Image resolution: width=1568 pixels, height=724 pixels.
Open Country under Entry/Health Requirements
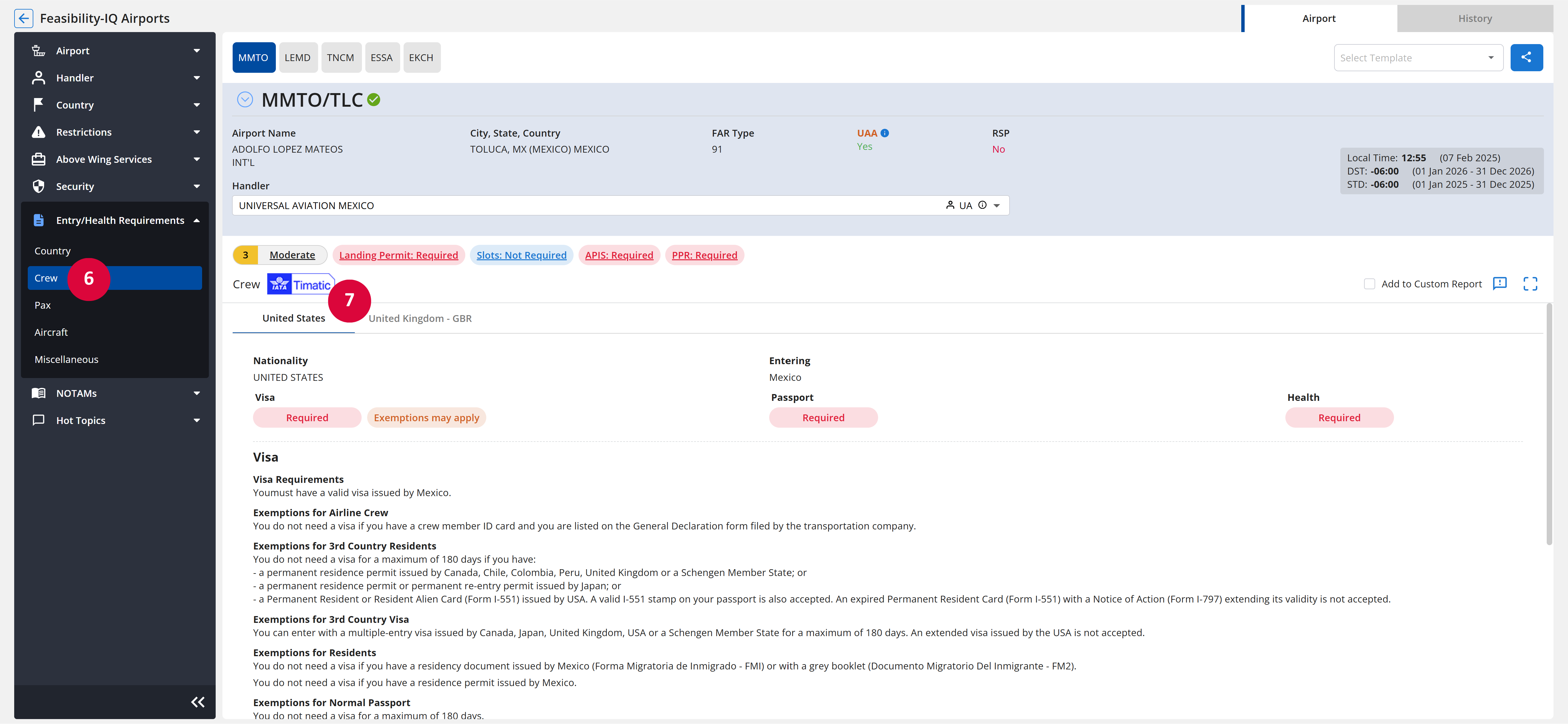114,251
